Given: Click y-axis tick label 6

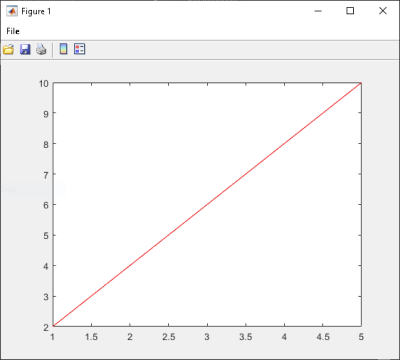Looking at the screenshot, I should (x=46, y=205).
